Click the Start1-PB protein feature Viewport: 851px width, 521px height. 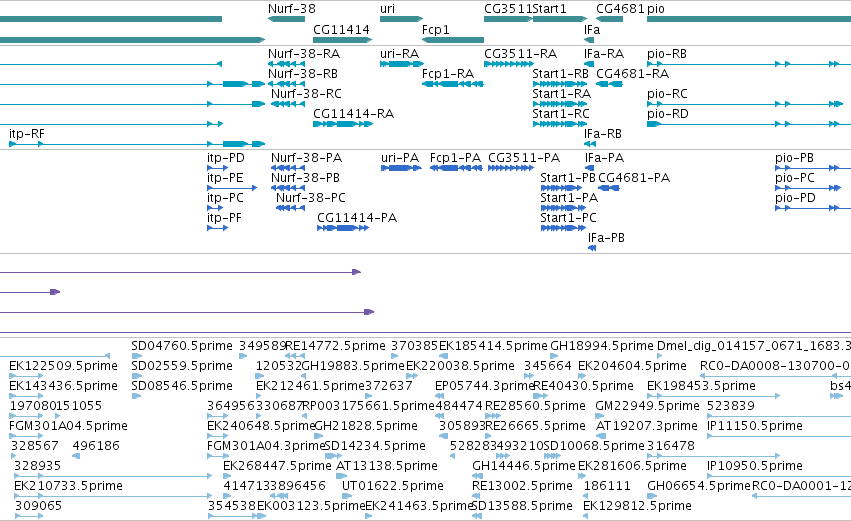point(561,188)
